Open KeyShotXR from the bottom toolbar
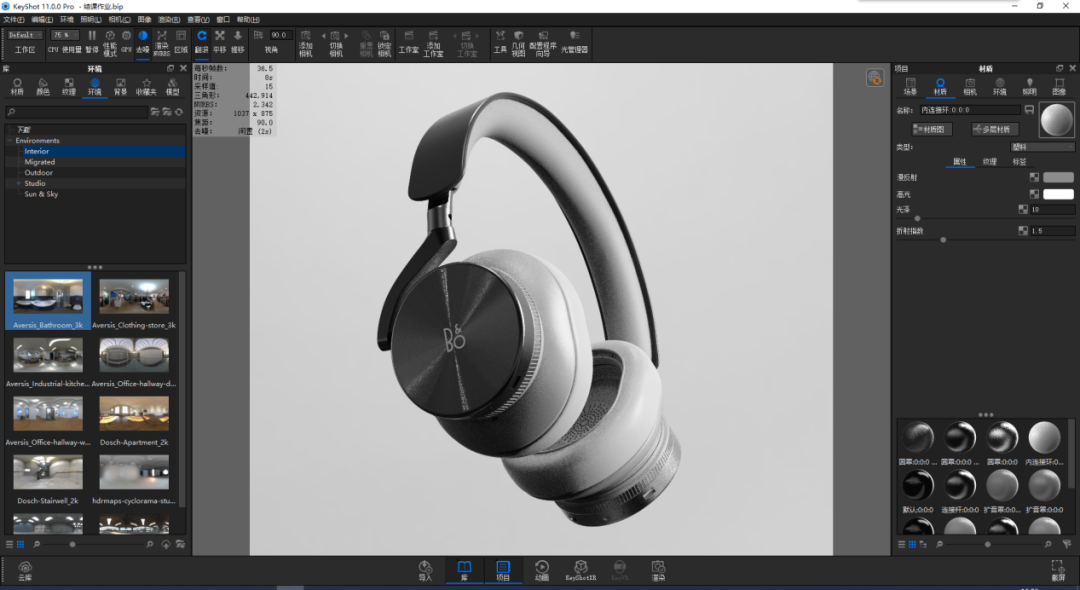The image size is (1080, 590). pyautogui.click(x=581, y=570)
